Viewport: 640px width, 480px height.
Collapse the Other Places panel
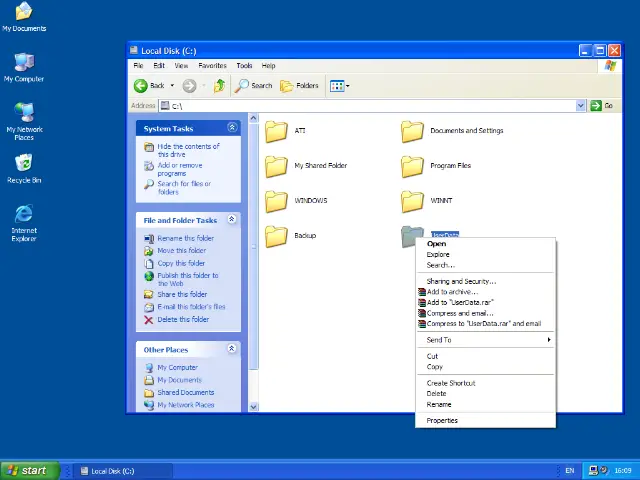click(x=232, y=349)
